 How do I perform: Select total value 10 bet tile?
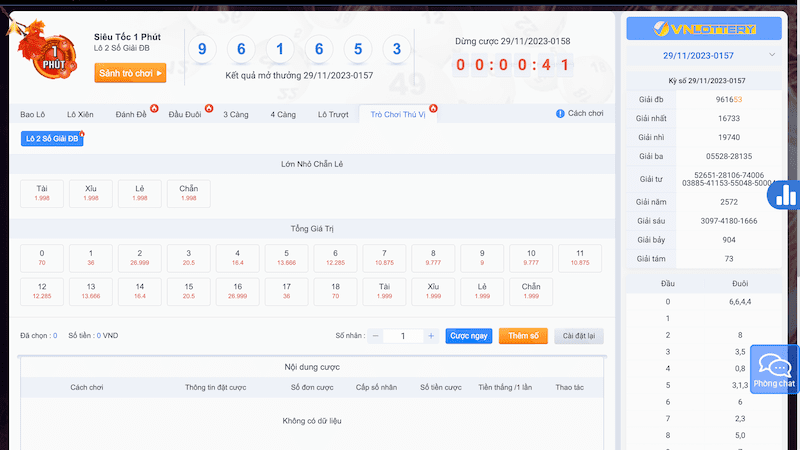(531, 257)
